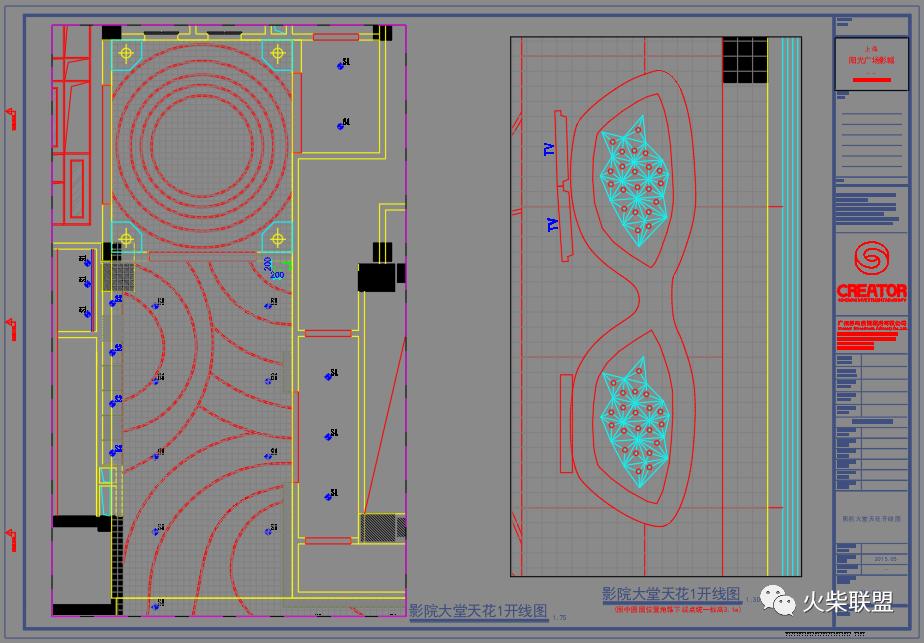
Task: Select the bottom-right yellow crosshair symbol
Action: coord(278,239)
